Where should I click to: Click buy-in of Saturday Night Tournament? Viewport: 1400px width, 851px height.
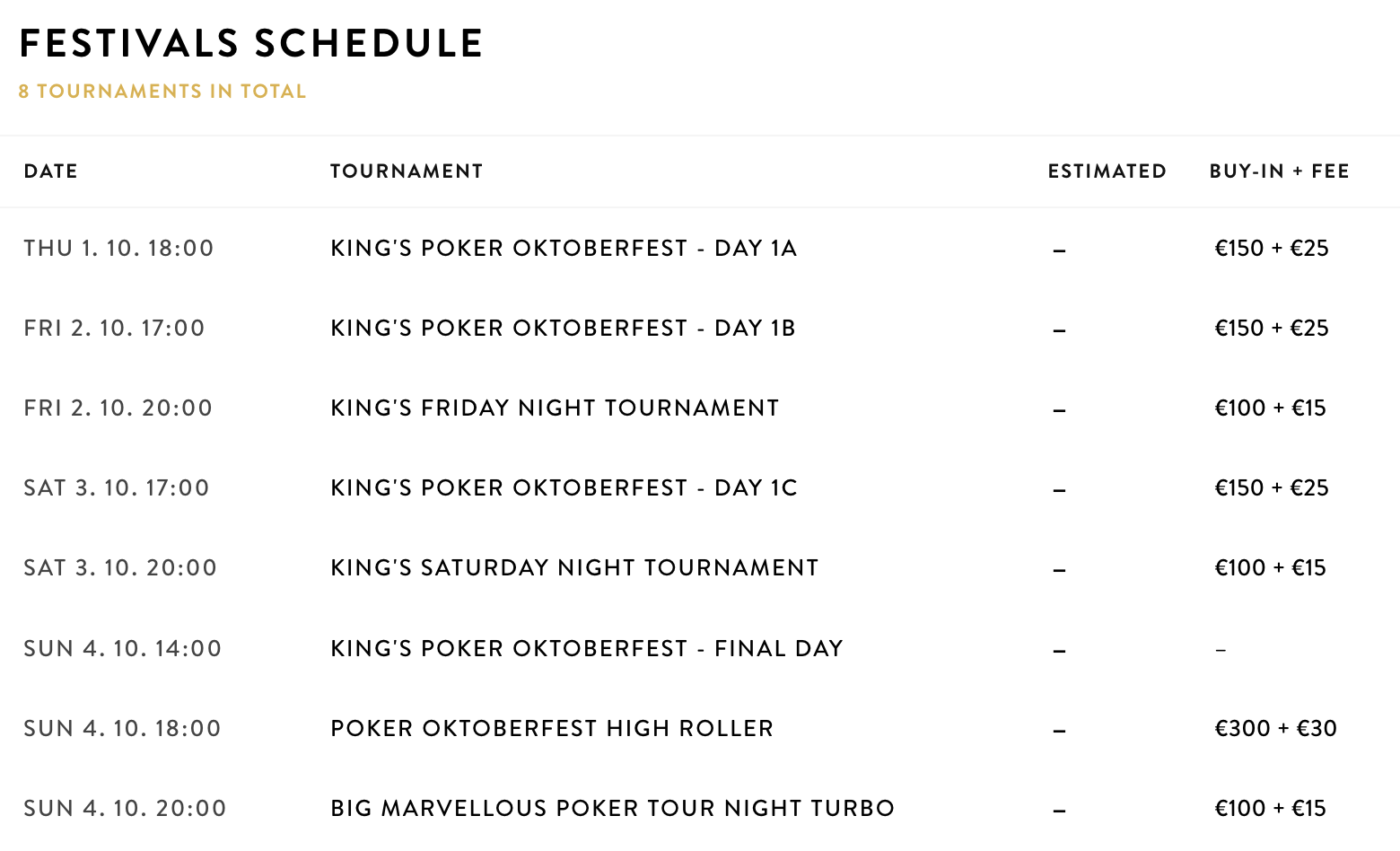click(x=1270, y=568)
